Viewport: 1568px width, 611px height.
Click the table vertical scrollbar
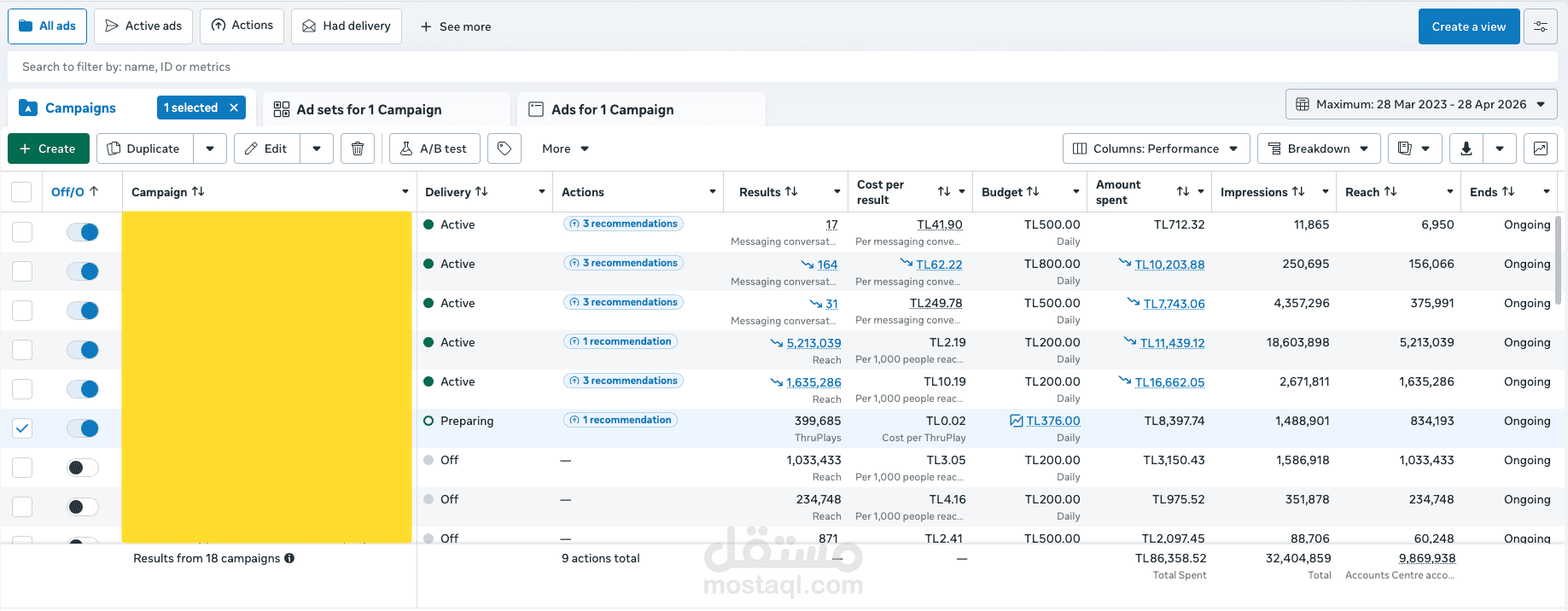1558,260
